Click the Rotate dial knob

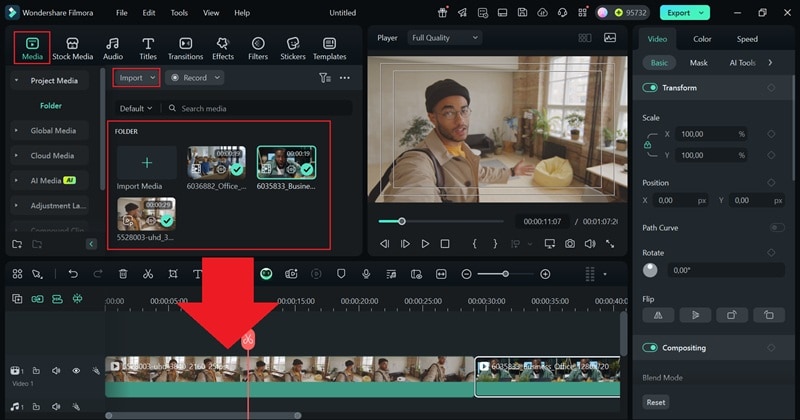pyautogui.click(x=650, y=270)
